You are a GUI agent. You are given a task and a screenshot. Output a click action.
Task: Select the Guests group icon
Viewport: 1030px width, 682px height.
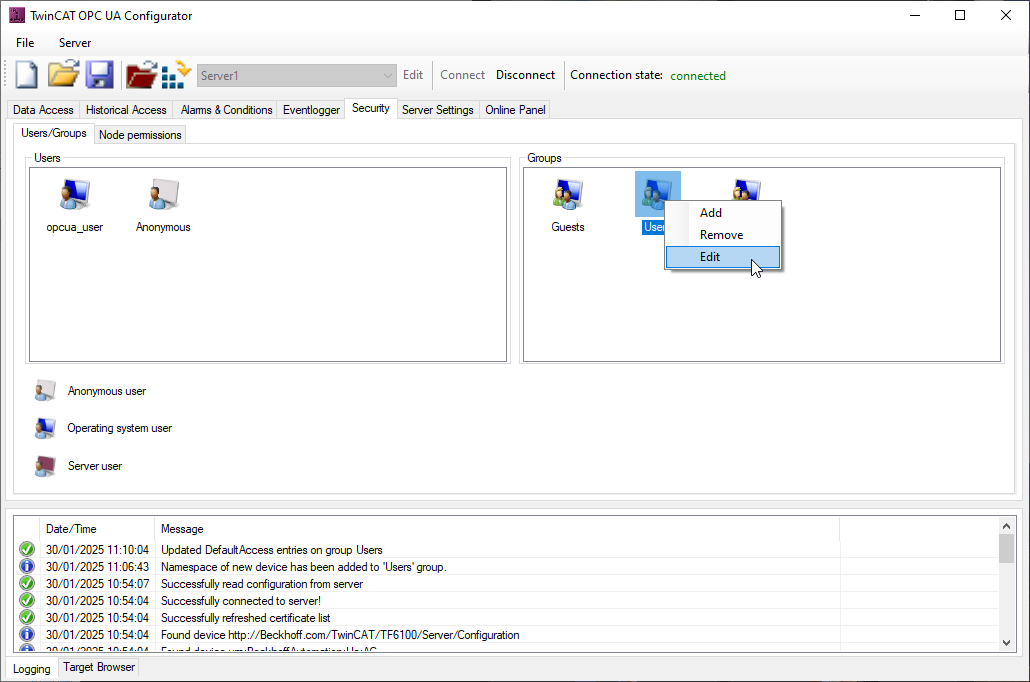568,195
